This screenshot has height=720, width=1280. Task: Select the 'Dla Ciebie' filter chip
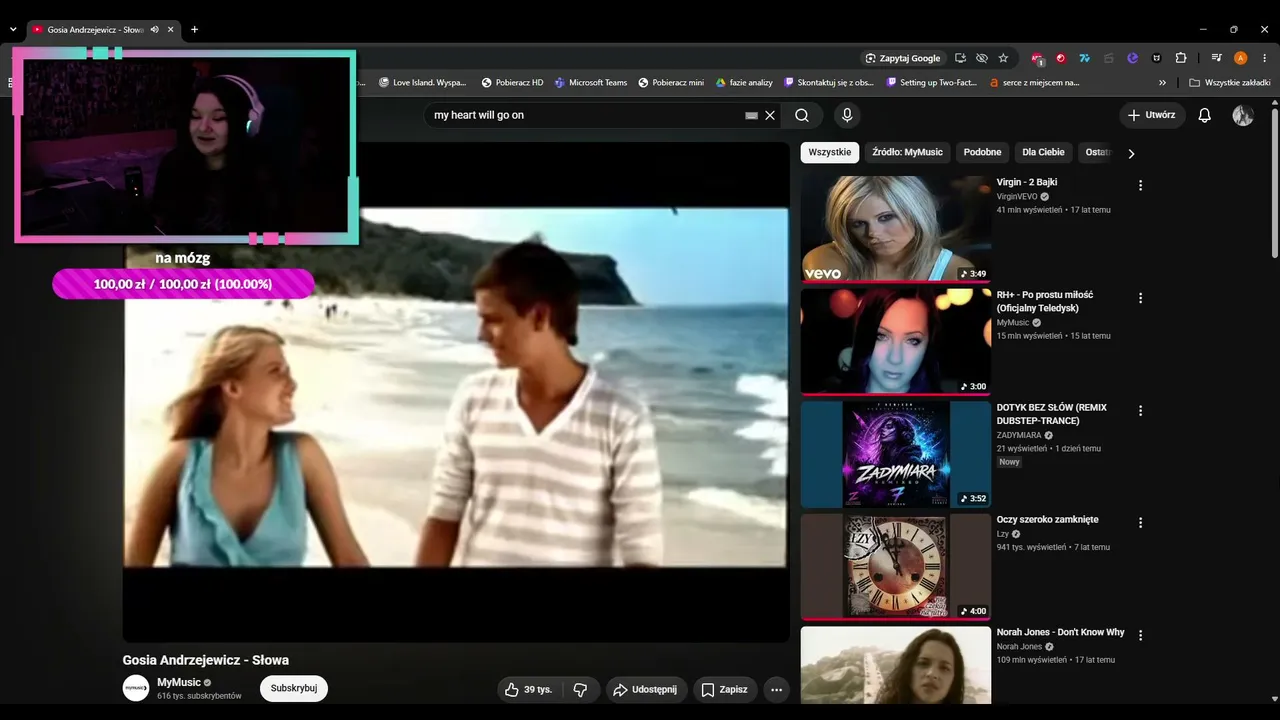coord(1043,153)
